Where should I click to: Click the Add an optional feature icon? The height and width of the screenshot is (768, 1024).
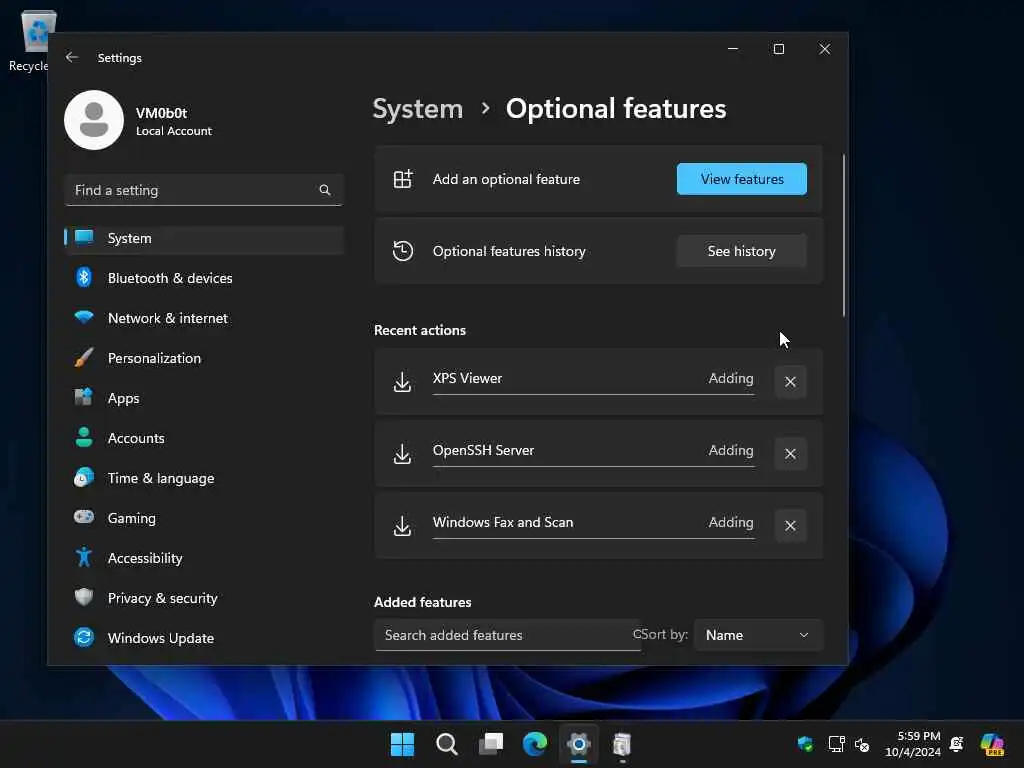403,179
